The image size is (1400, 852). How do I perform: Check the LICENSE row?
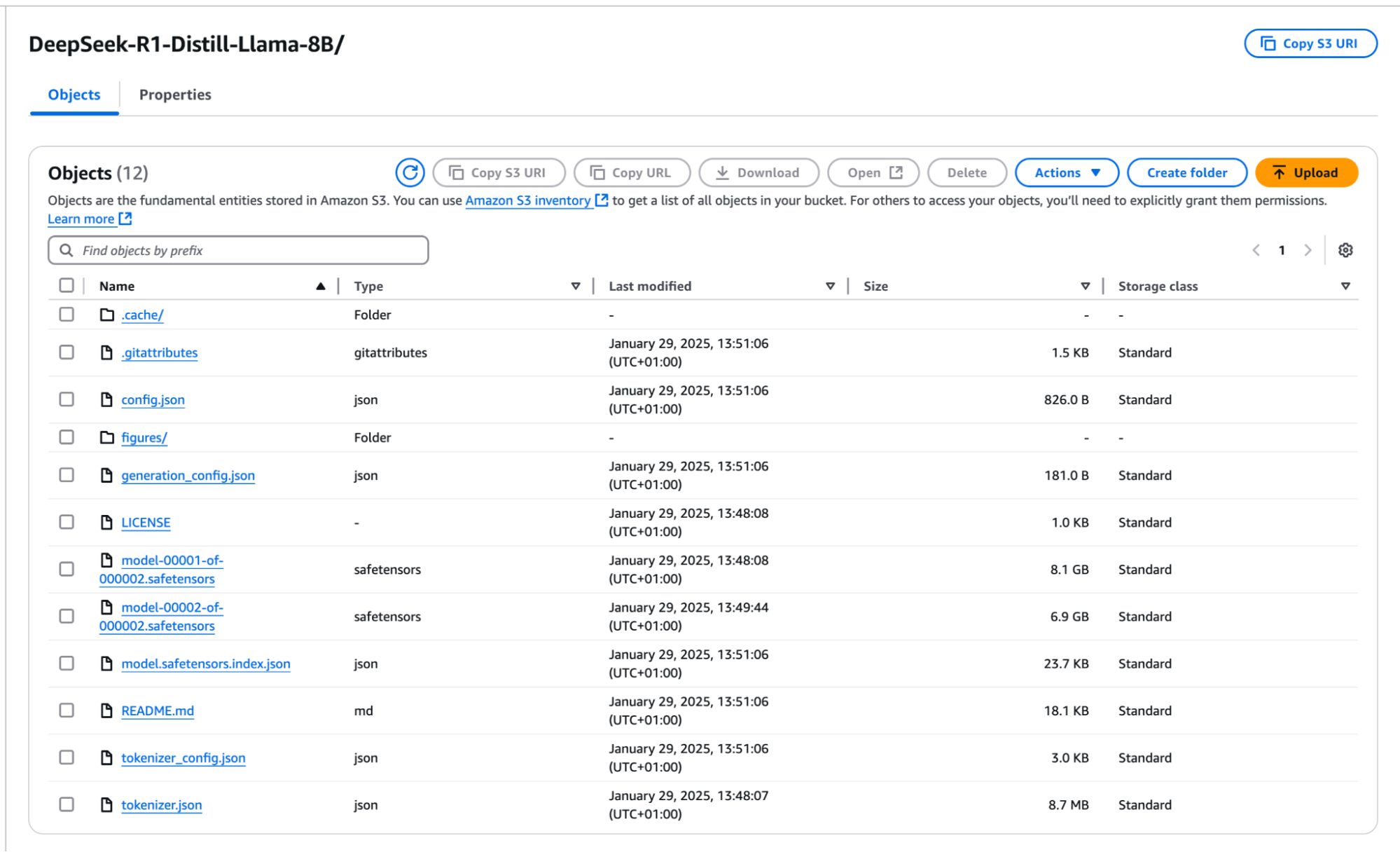[67, 522]
